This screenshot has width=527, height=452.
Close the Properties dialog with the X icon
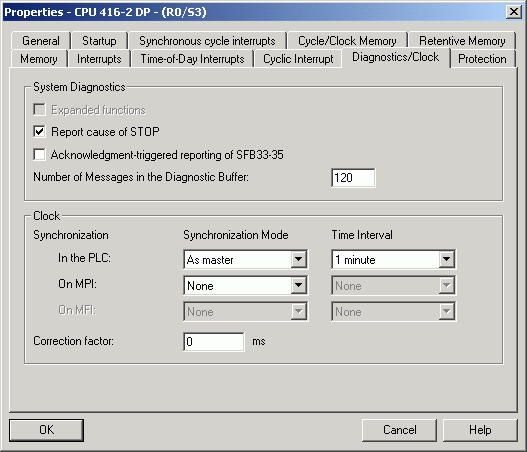click(x=514, y=12)
